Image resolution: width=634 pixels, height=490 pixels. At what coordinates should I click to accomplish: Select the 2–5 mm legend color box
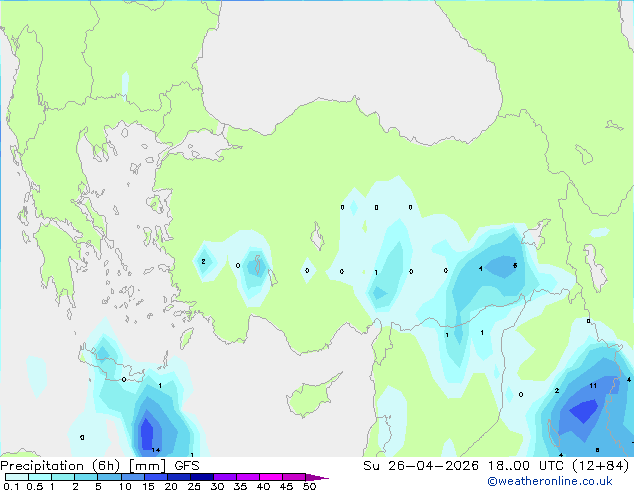coord(86,477)
